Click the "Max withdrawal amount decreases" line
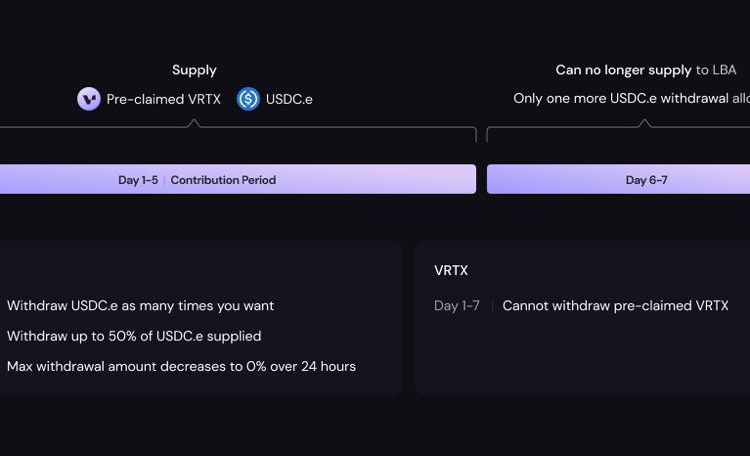 click(x=181, y=366)
